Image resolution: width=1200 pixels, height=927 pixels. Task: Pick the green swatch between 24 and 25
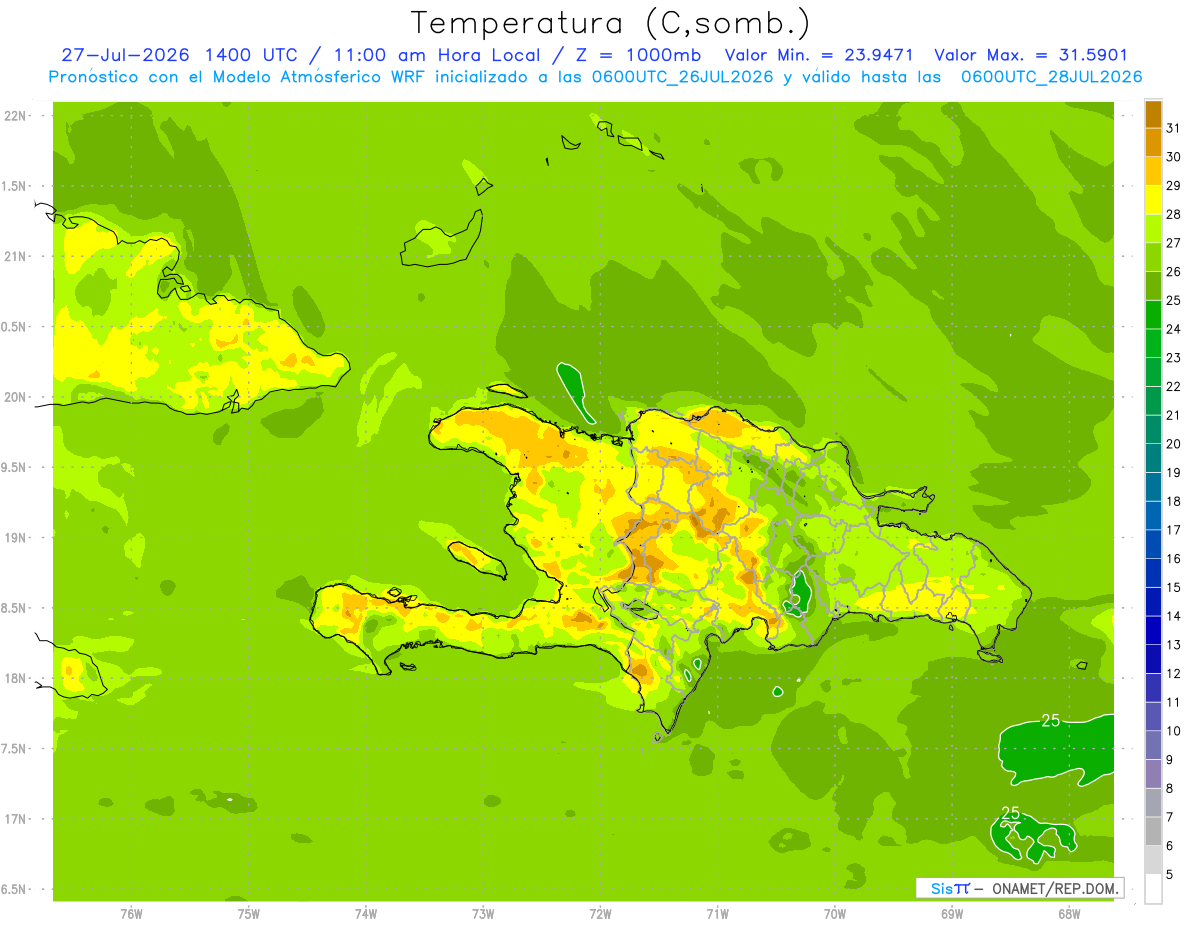(x=1153, y=314)
